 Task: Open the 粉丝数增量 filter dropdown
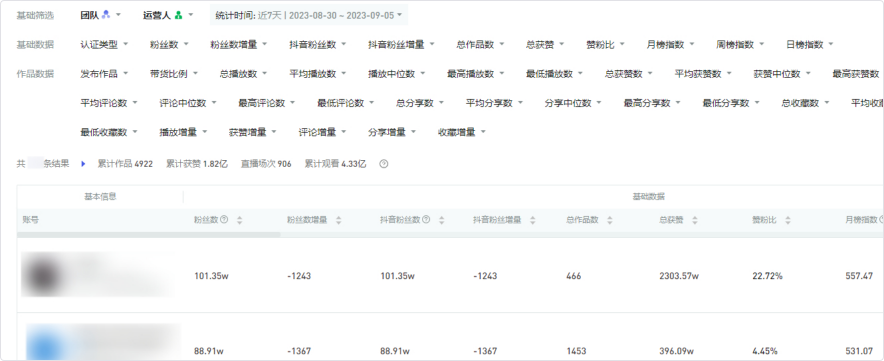(x=238, y=45)
